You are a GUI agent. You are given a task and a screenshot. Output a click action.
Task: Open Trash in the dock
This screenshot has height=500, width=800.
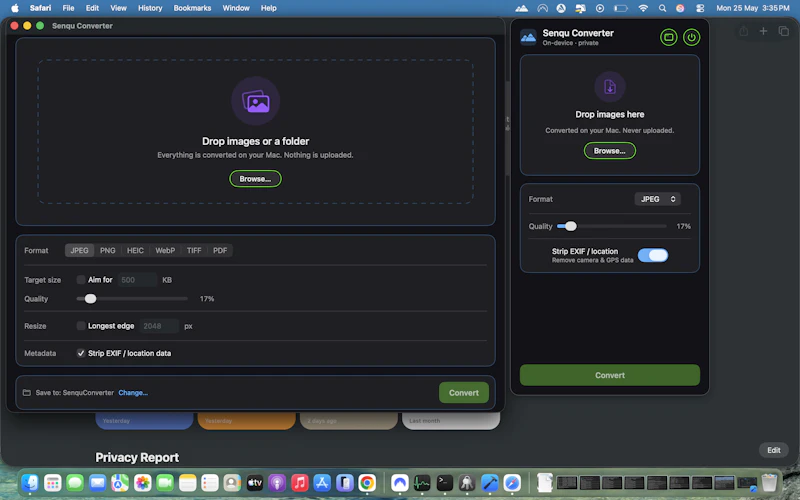click(x=769, y=482)
